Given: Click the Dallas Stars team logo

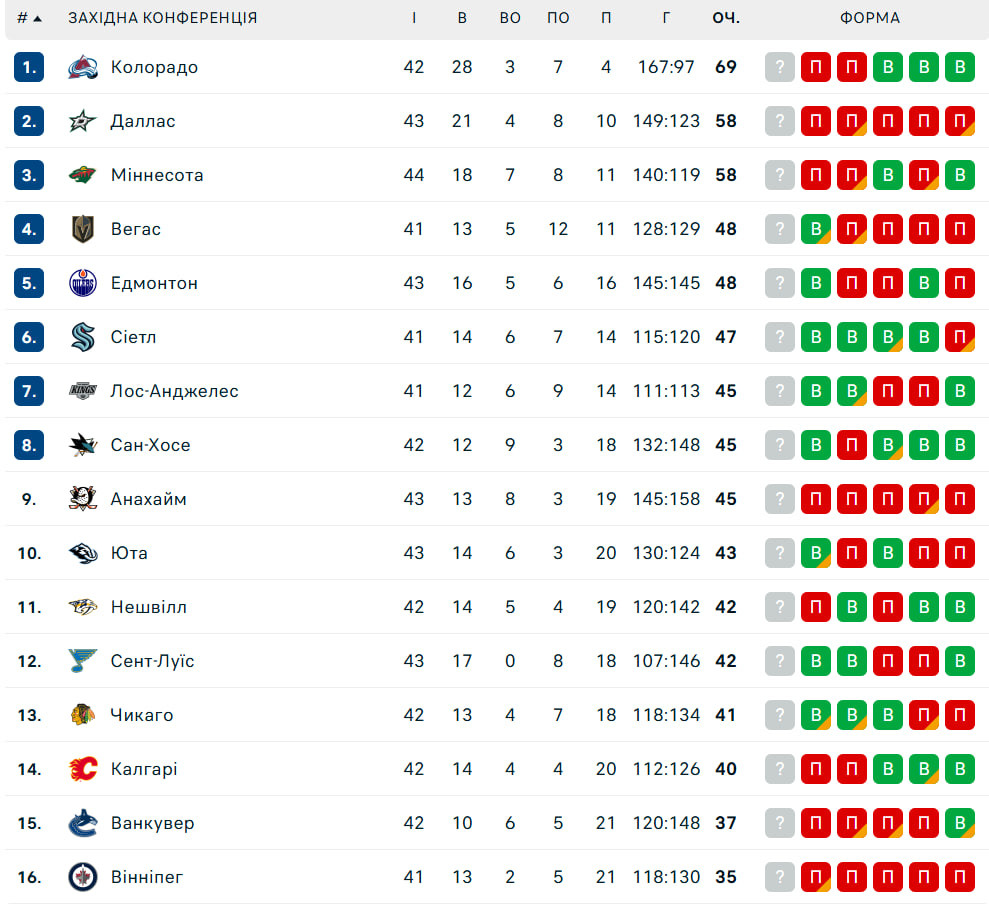Looking at the screenshot, I should tap(83, 121).
